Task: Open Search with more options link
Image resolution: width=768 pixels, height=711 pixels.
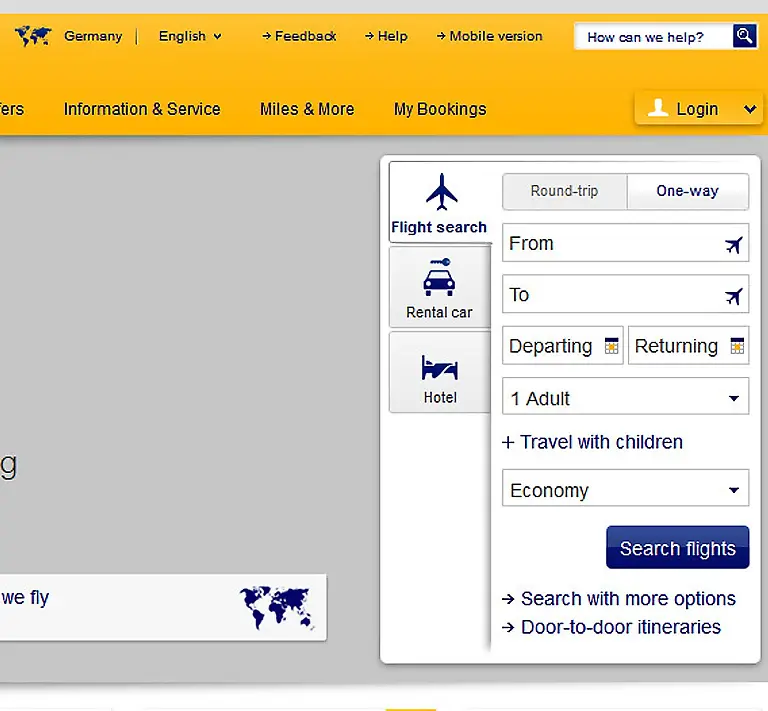Action: click(627, 599)
